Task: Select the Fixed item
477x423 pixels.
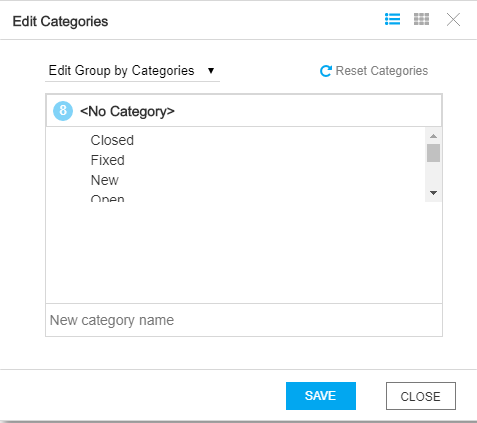Action: (108, 160)
